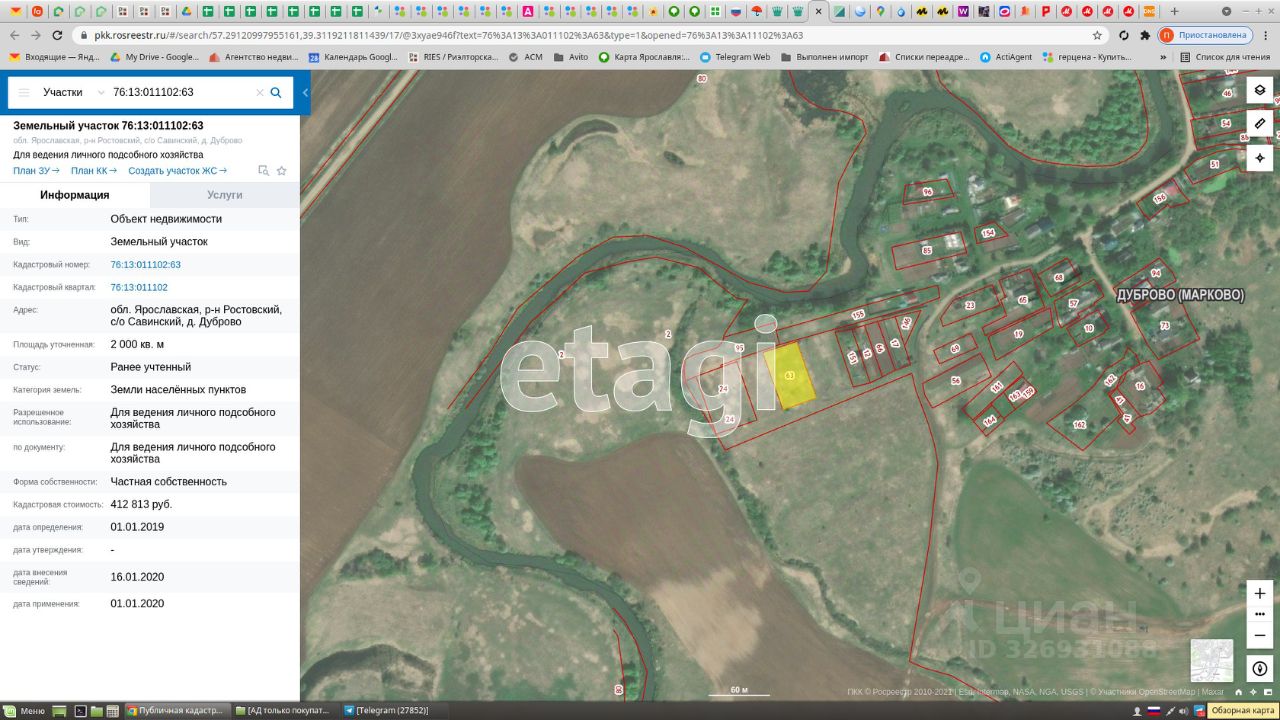Collapse the left info panel
1280x720 pixels.
pos(305,92)
